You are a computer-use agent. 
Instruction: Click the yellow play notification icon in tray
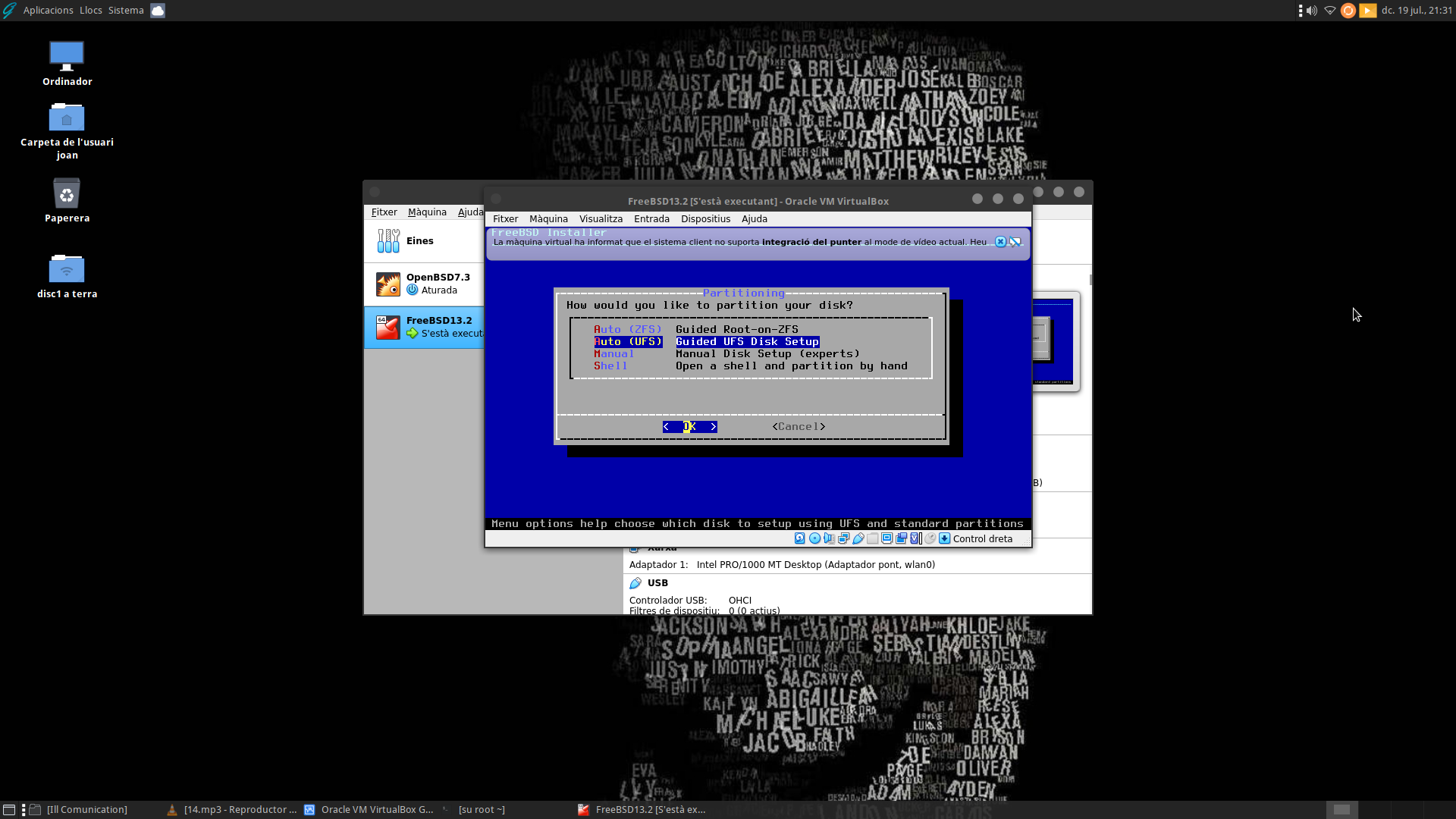click(1368, 11)
